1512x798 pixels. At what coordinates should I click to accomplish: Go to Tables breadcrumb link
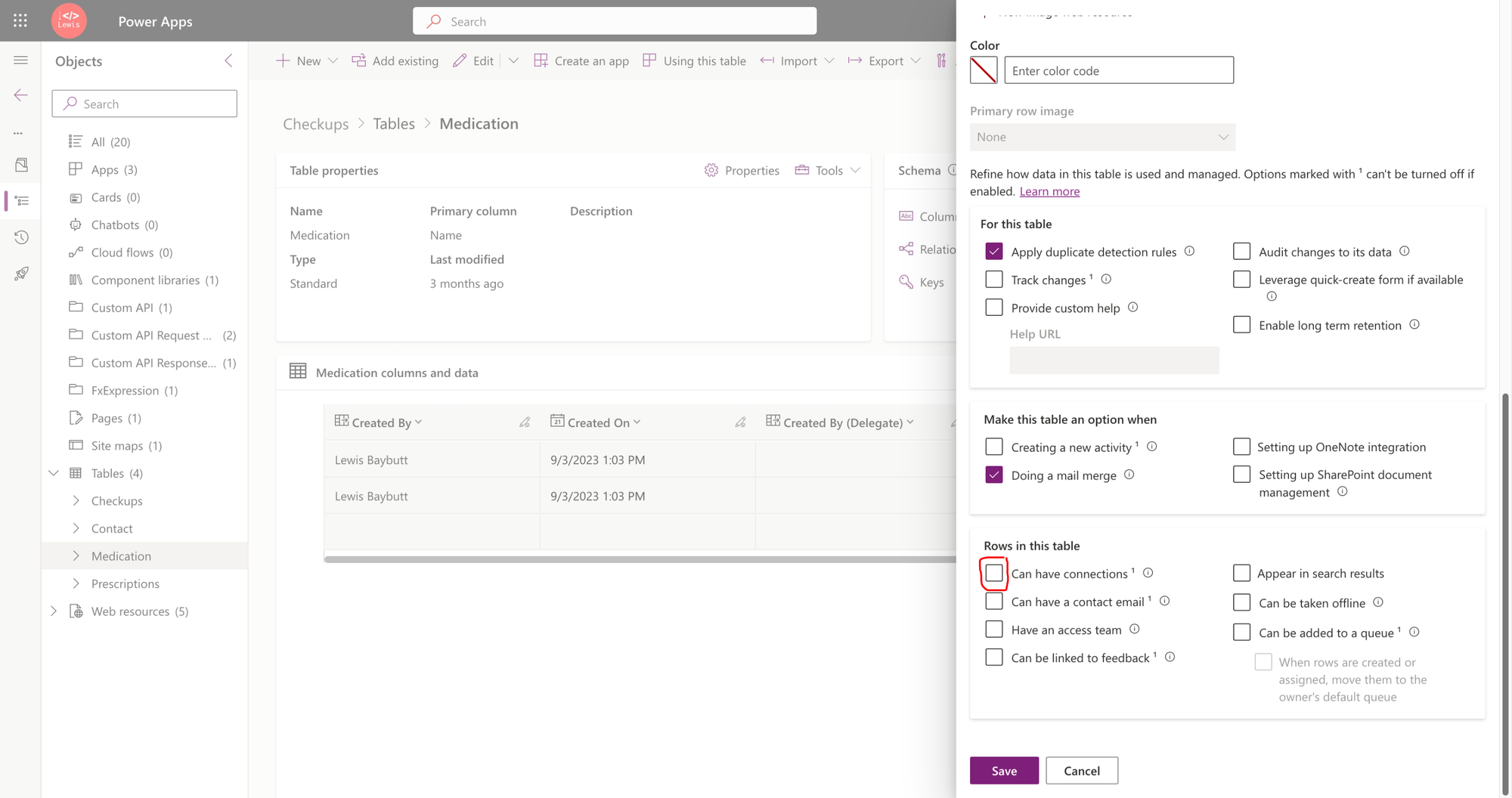pyautogui.click(x=394, y=124)
